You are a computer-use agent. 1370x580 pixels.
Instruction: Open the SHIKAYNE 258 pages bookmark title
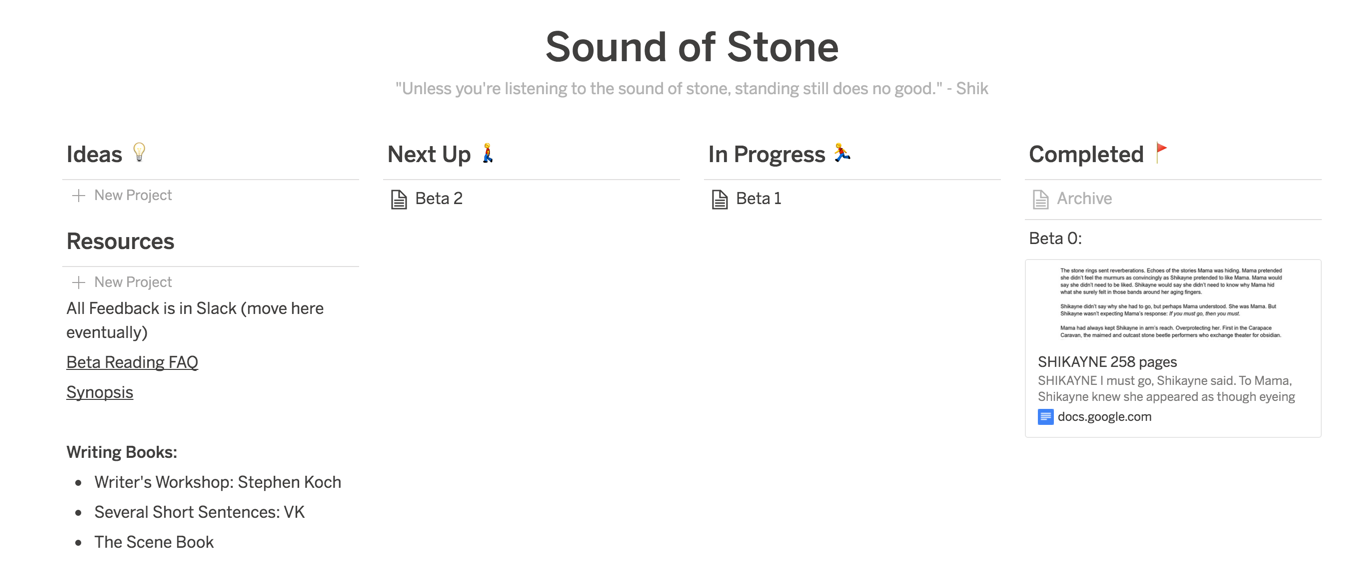tap(1107, 362)
